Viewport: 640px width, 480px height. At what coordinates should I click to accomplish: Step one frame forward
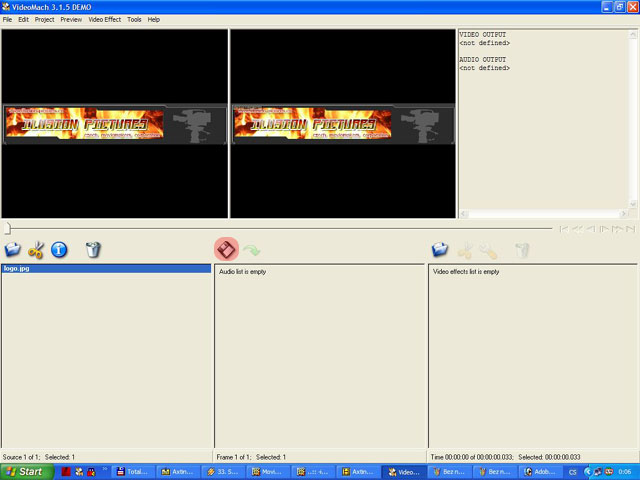[604, 229]
